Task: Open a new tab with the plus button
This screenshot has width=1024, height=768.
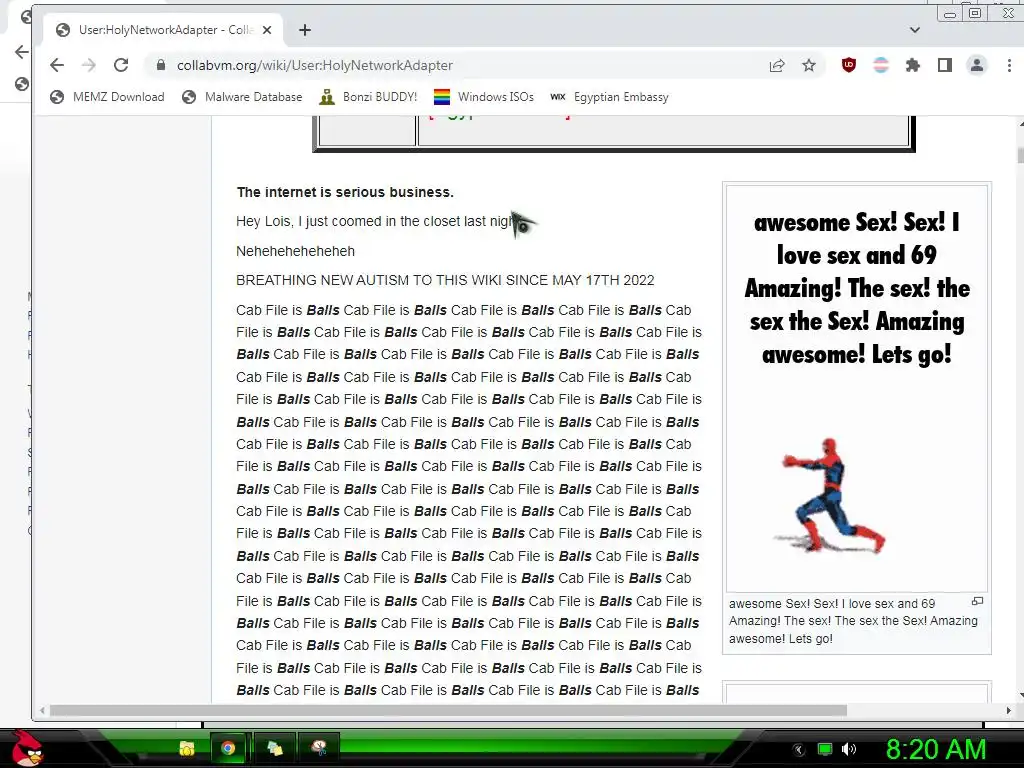Action: (x=304, y=29)
